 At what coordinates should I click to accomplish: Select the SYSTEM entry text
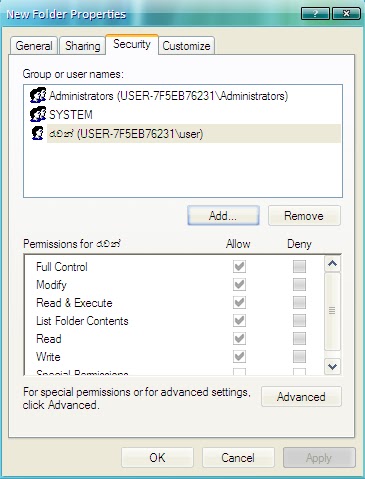[71, 115]
